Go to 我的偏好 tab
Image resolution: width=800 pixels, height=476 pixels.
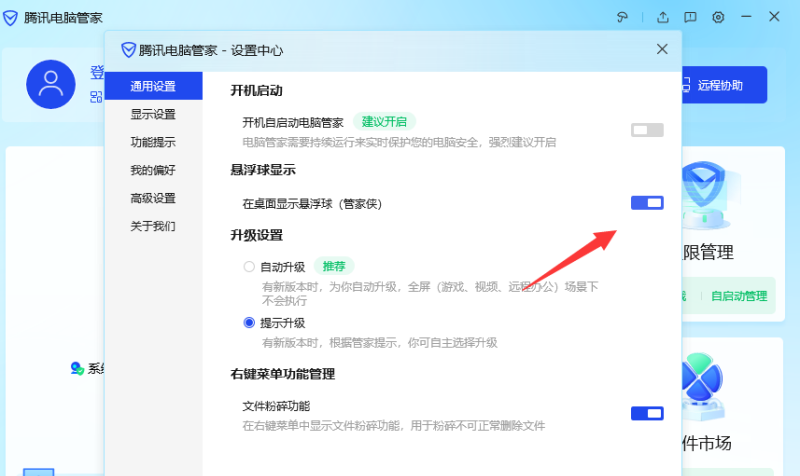pos(154,170)
